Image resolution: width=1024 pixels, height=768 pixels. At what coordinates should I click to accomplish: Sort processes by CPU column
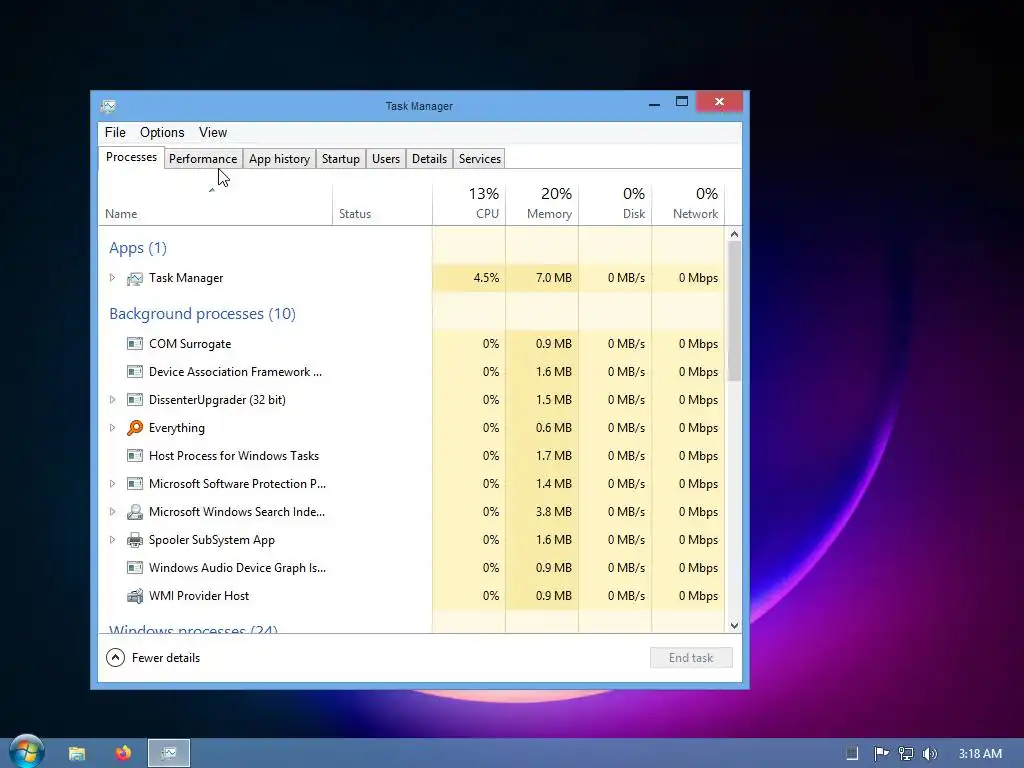(x=469, y=204)
